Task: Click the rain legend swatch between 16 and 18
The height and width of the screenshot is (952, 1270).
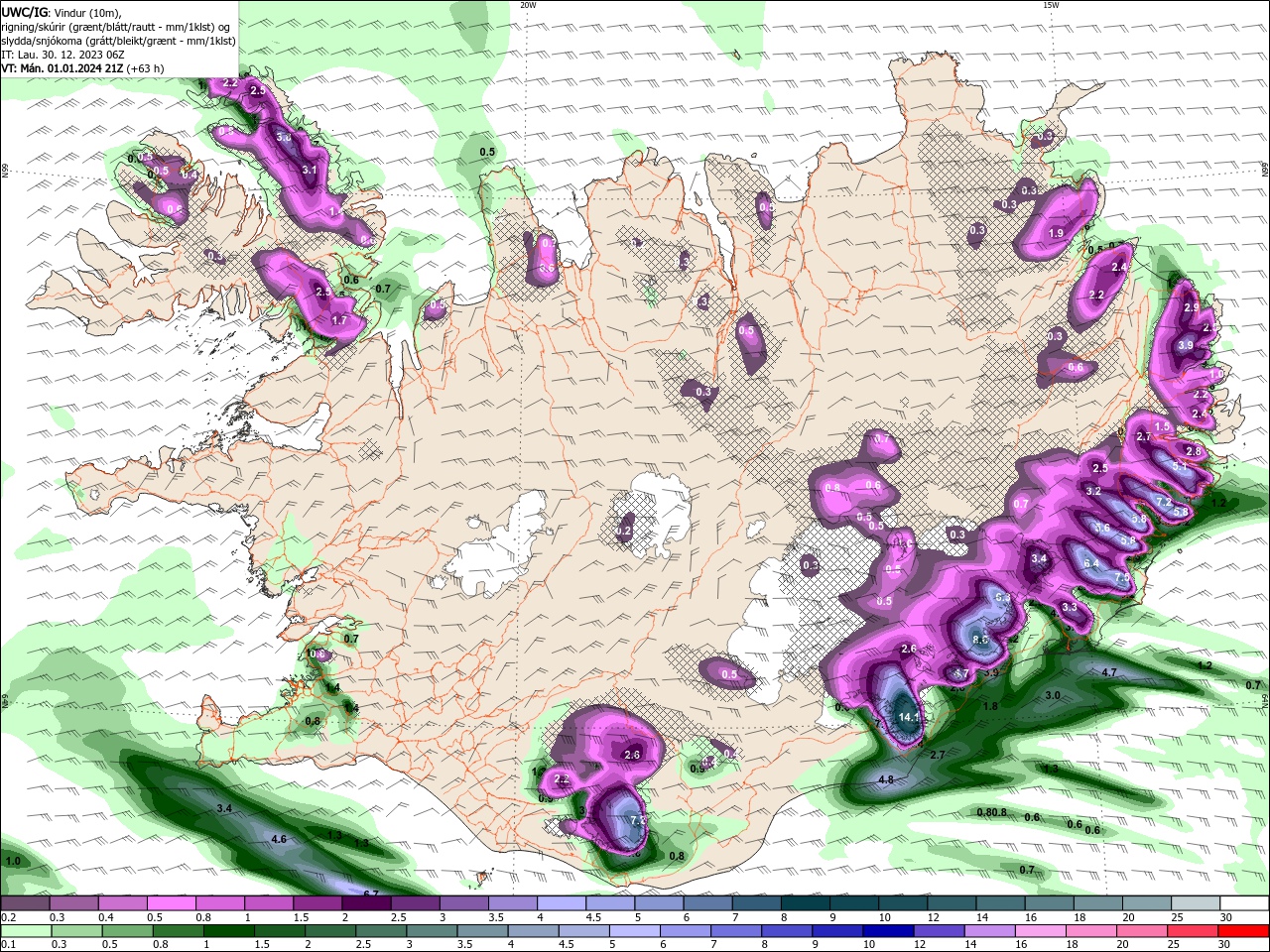Action: point(1040,931)
